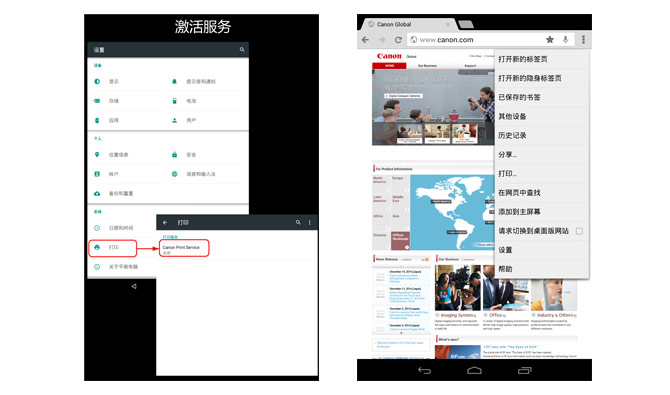Viewport: 670px width, 395px height.
Task: Open the Storage (存储) settings icon
Action: 97,101
